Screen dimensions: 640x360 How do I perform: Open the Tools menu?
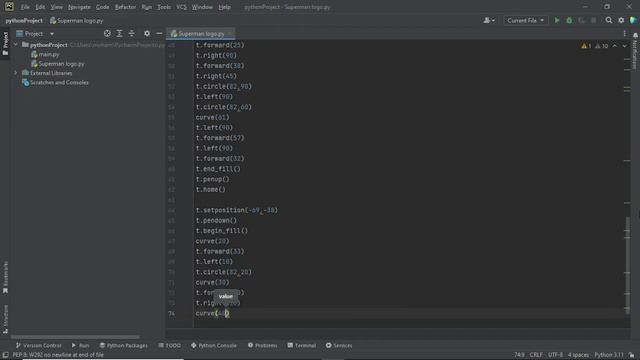coord(164,7)
